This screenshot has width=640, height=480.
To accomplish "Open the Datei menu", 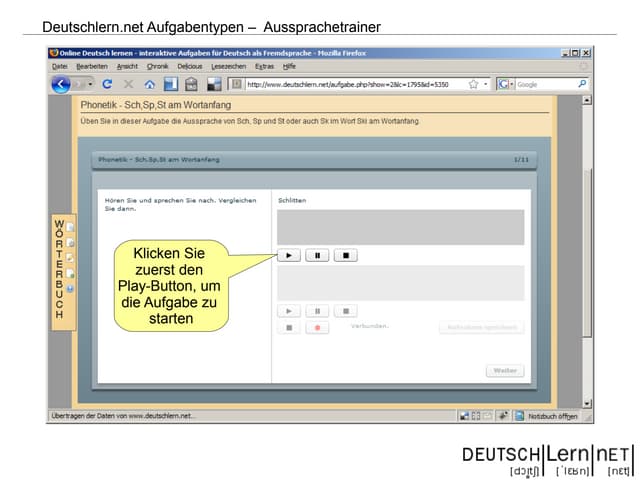I will pos(60,66).
